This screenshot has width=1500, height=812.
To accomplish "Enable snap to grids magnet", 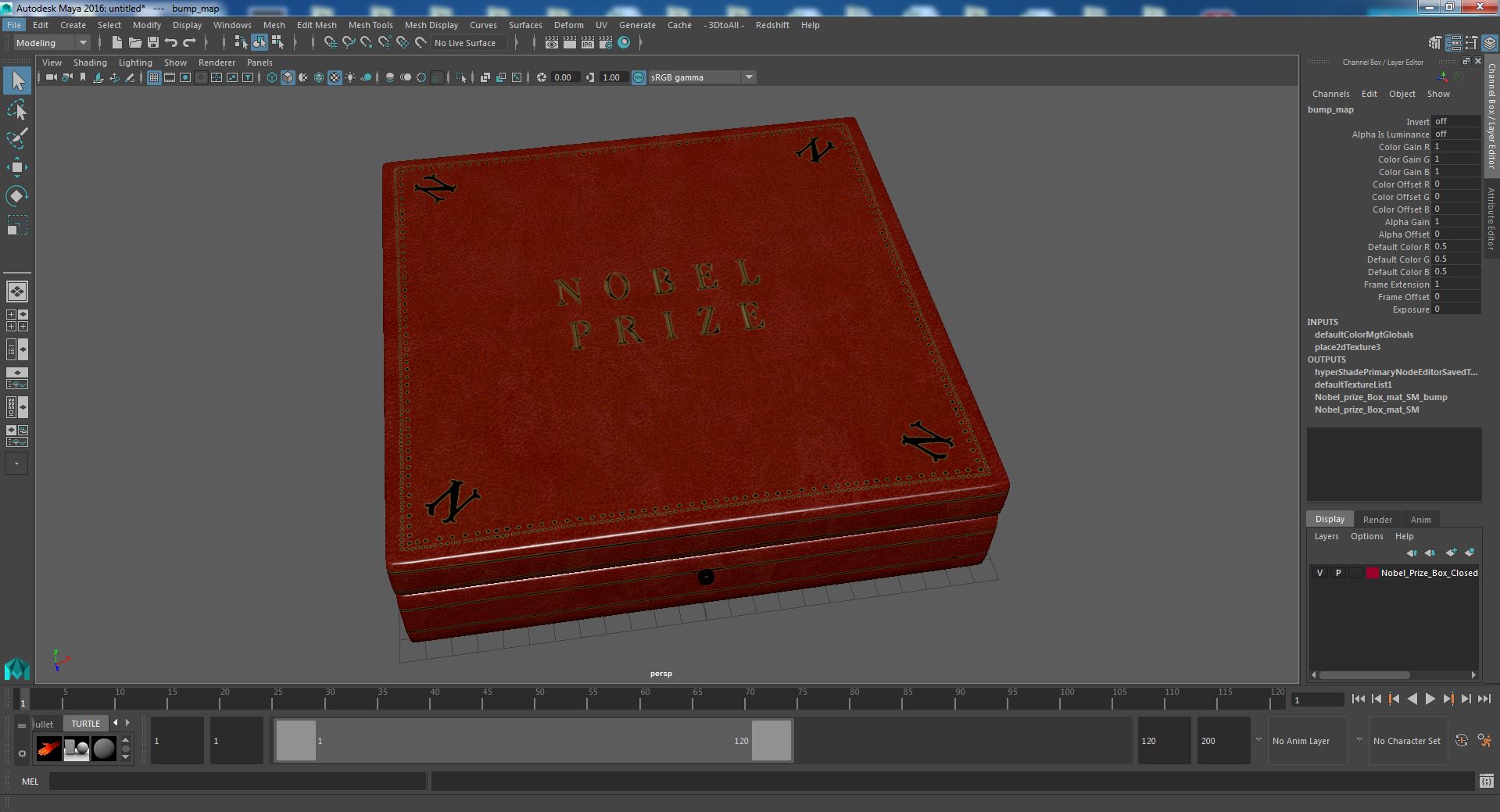I will pyautogui.click(x=330, y=43).
